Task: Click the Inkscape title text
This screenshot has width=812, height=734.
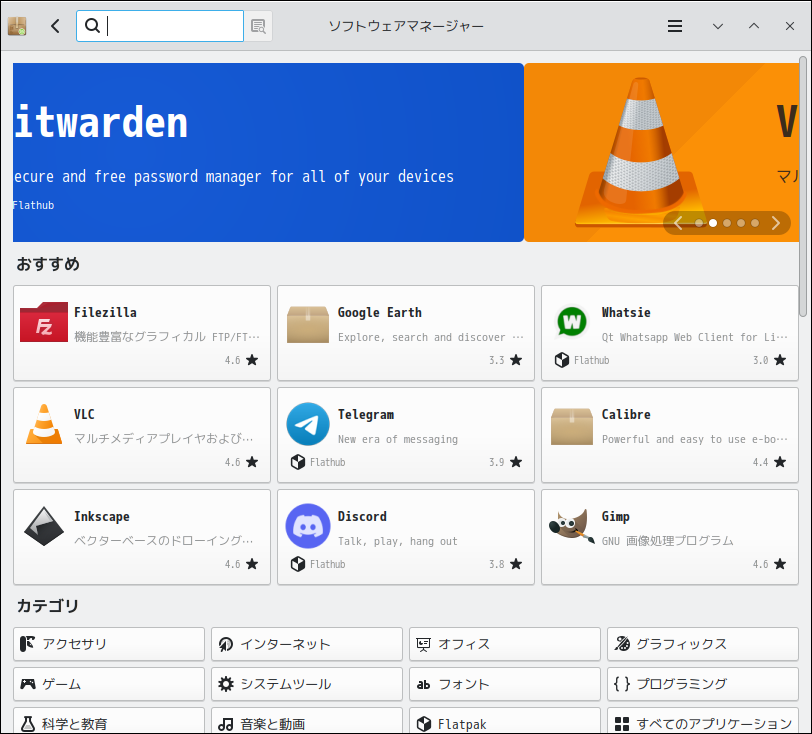Action: (x=102, y=516)
